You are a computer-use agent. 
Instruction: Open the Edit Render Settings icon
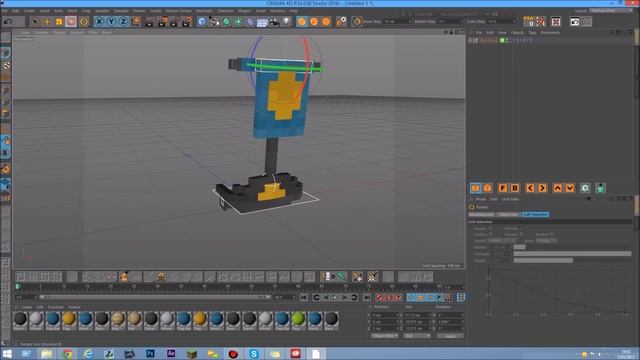click(186, 22)
